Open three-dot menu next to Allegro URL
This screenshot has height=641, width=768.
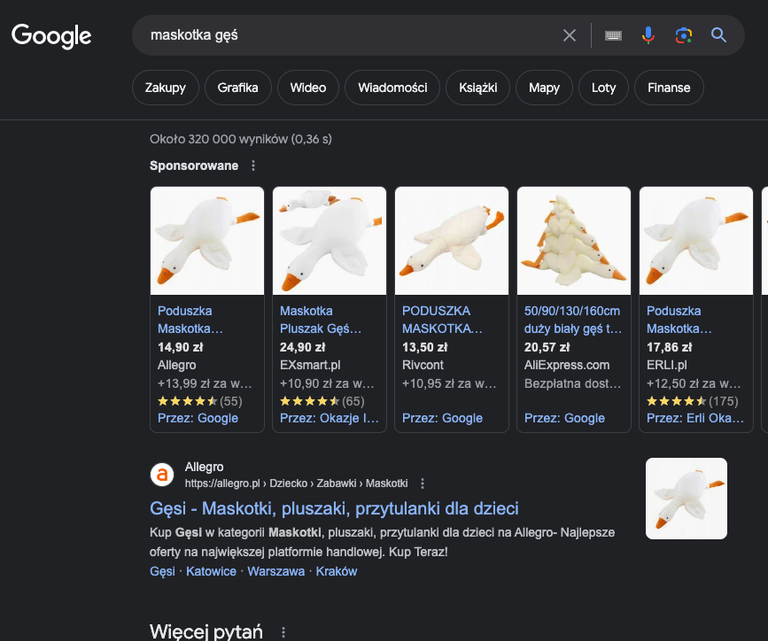coord(423,484)
